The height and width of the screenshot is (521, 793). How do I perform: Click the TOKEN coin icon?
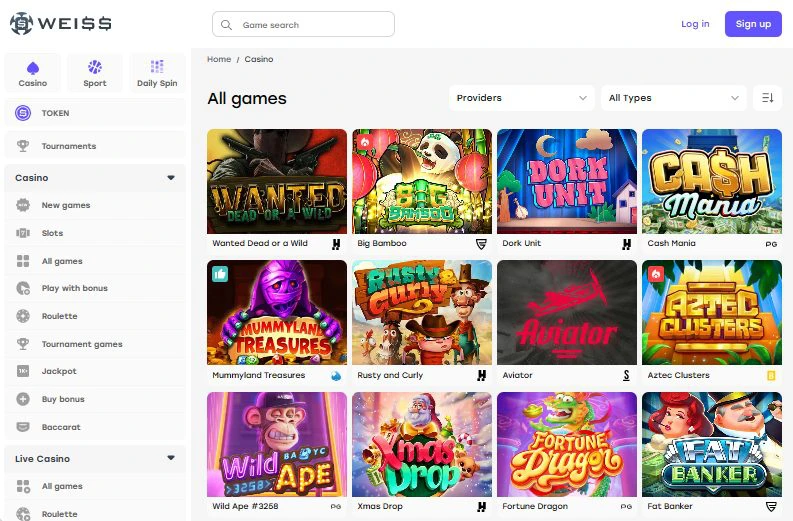point(23,113)
